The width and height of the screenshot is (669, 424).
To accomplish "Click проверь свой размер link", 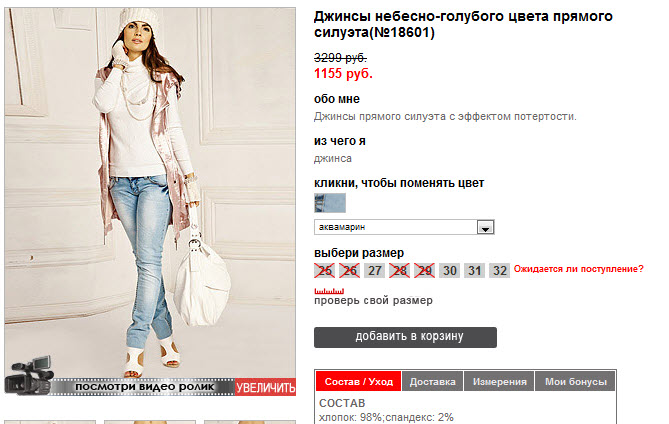I will (x=373, y=301).
